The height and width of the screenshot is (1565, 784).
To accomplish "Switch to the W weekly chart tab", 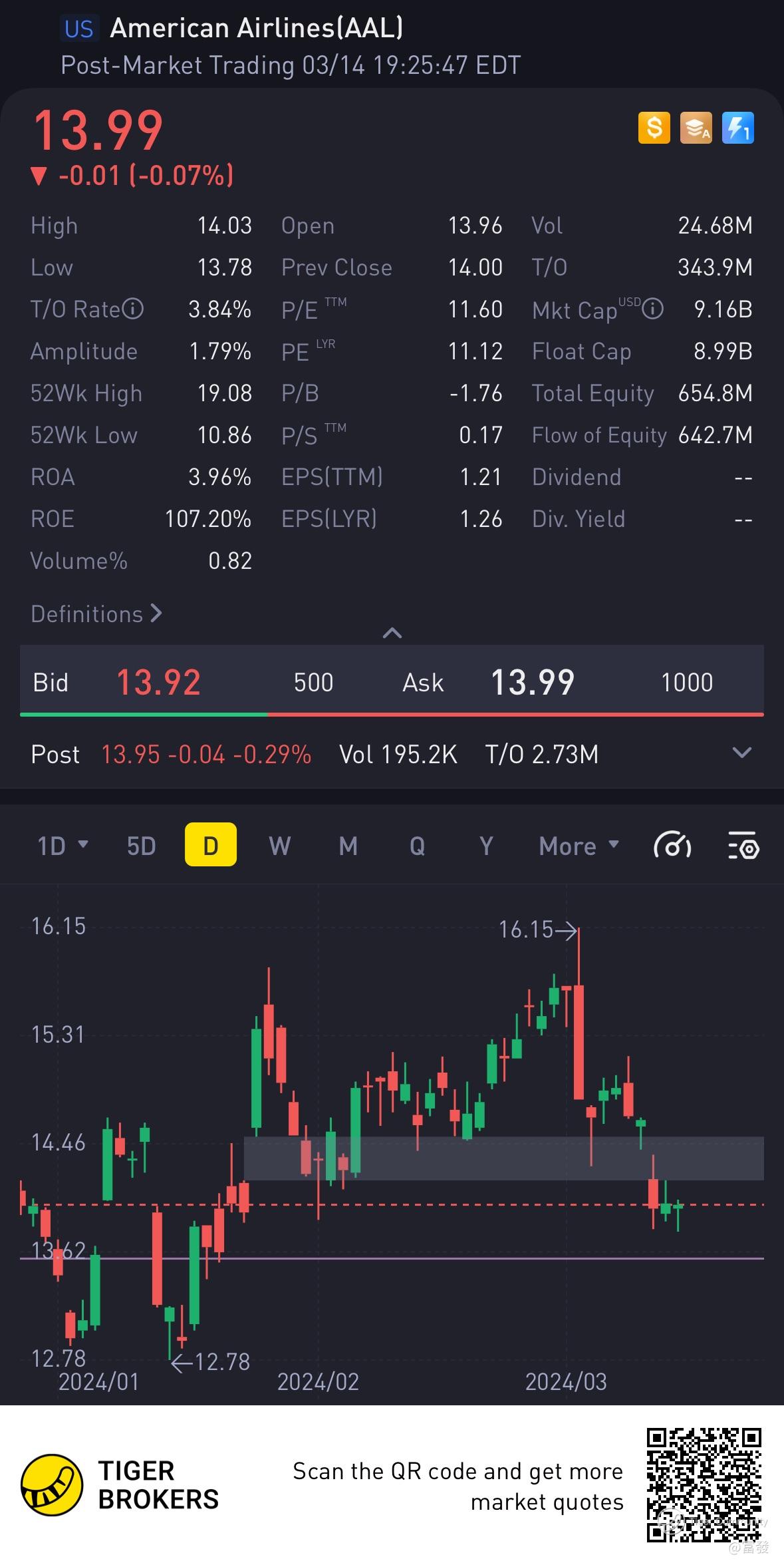I will [x=279, y=846].
